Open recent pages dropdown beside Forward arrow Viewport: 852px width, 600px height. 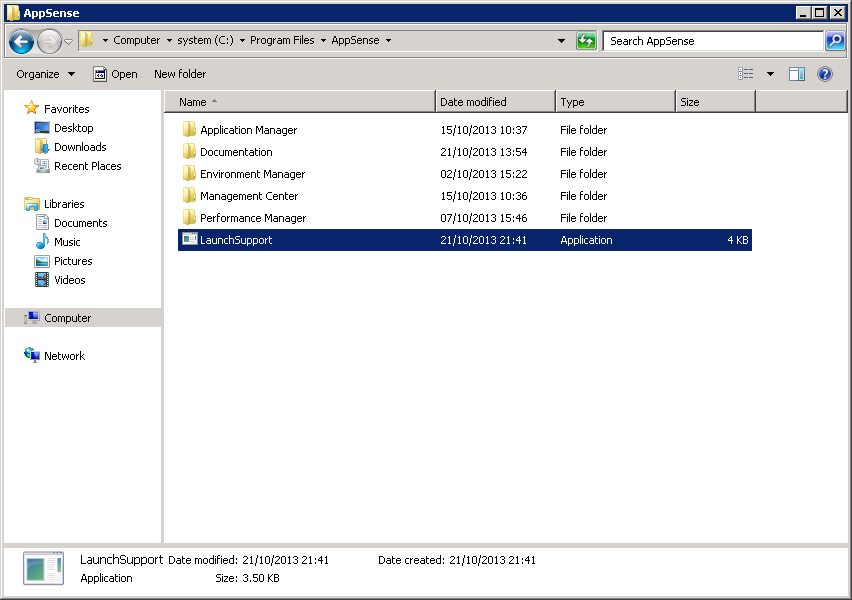tap(68, 41)
